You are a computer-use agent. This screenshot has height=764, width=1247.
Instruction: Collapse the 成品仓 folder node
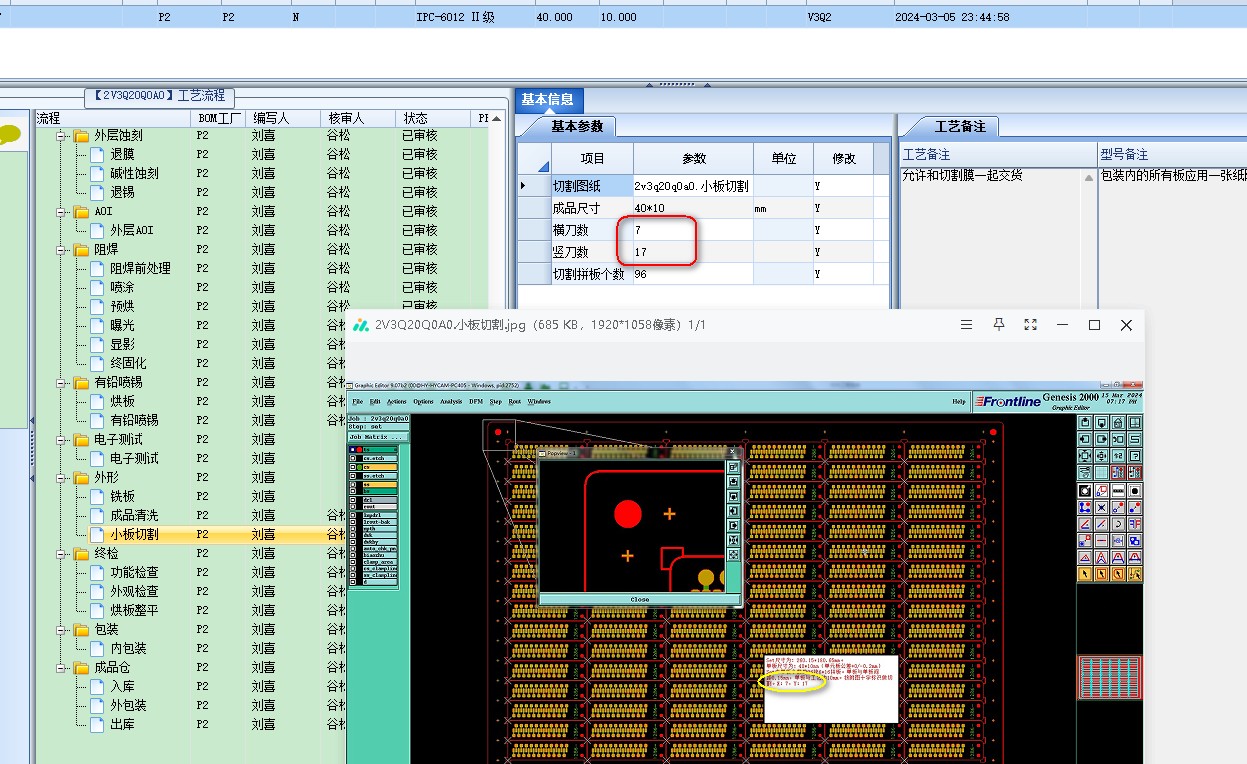click(61, 668)
